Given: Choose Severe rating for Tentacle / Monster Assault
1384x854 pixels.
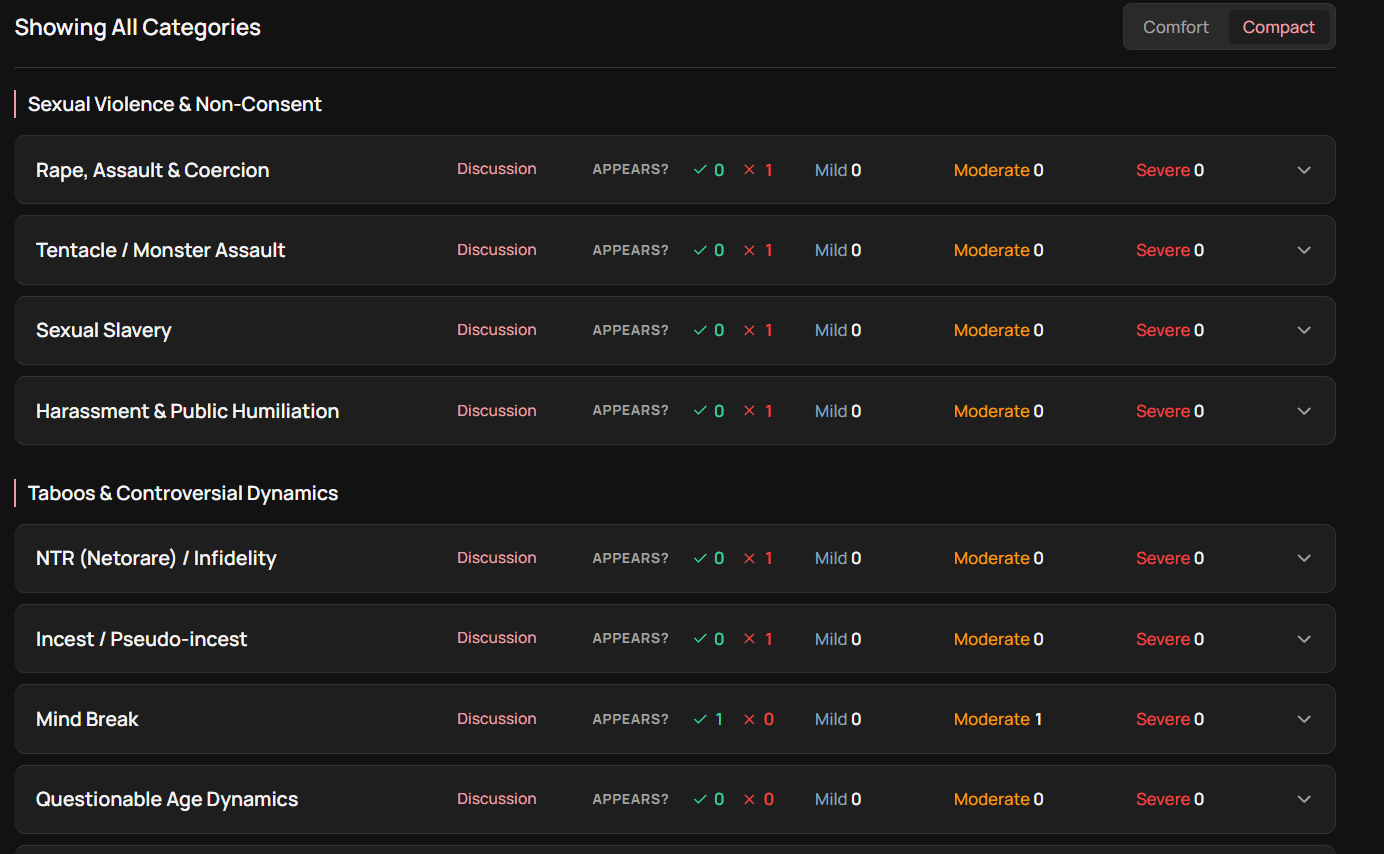Looking at the screenshot, I should tap(1170, 250).
